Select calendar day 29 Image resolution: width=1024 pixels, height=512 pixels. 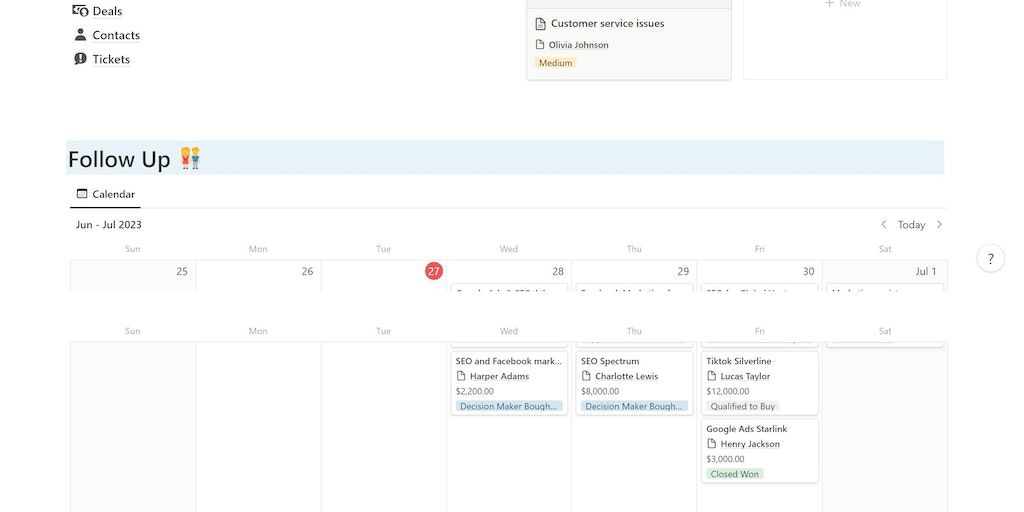click(682, 272)
